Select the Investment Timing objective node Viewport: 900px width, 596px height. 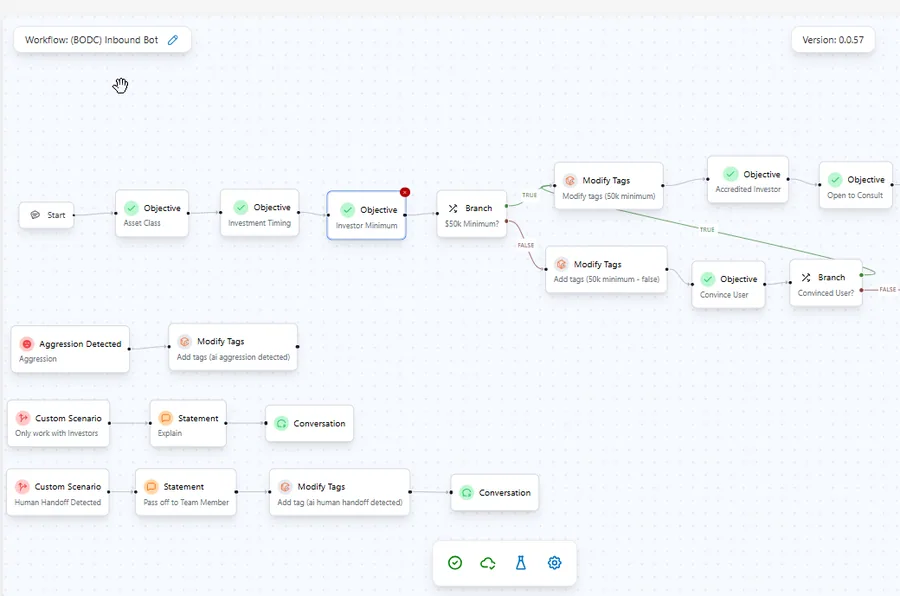click(x=259, y=213)
